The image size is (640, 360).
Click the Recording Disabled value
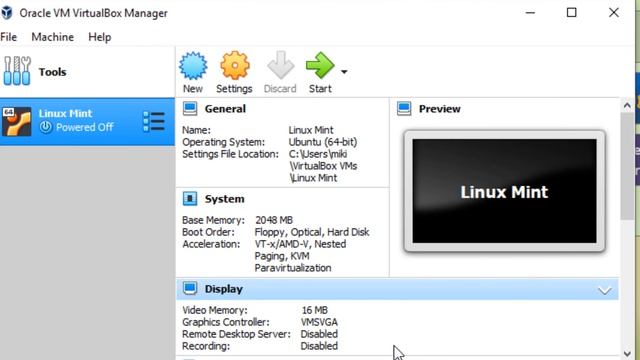point(319,346)
